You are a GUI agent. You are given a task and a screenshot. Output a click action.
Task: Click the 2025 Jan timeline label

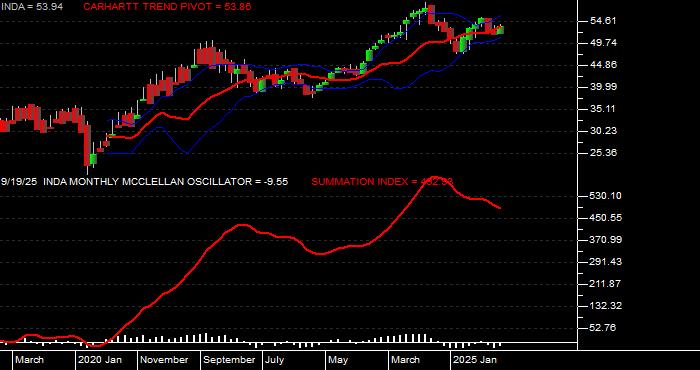(x=475, y=360)
